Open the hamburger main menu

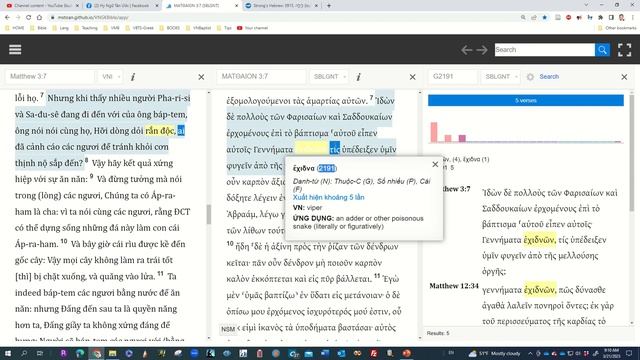[x=15, y=49]
